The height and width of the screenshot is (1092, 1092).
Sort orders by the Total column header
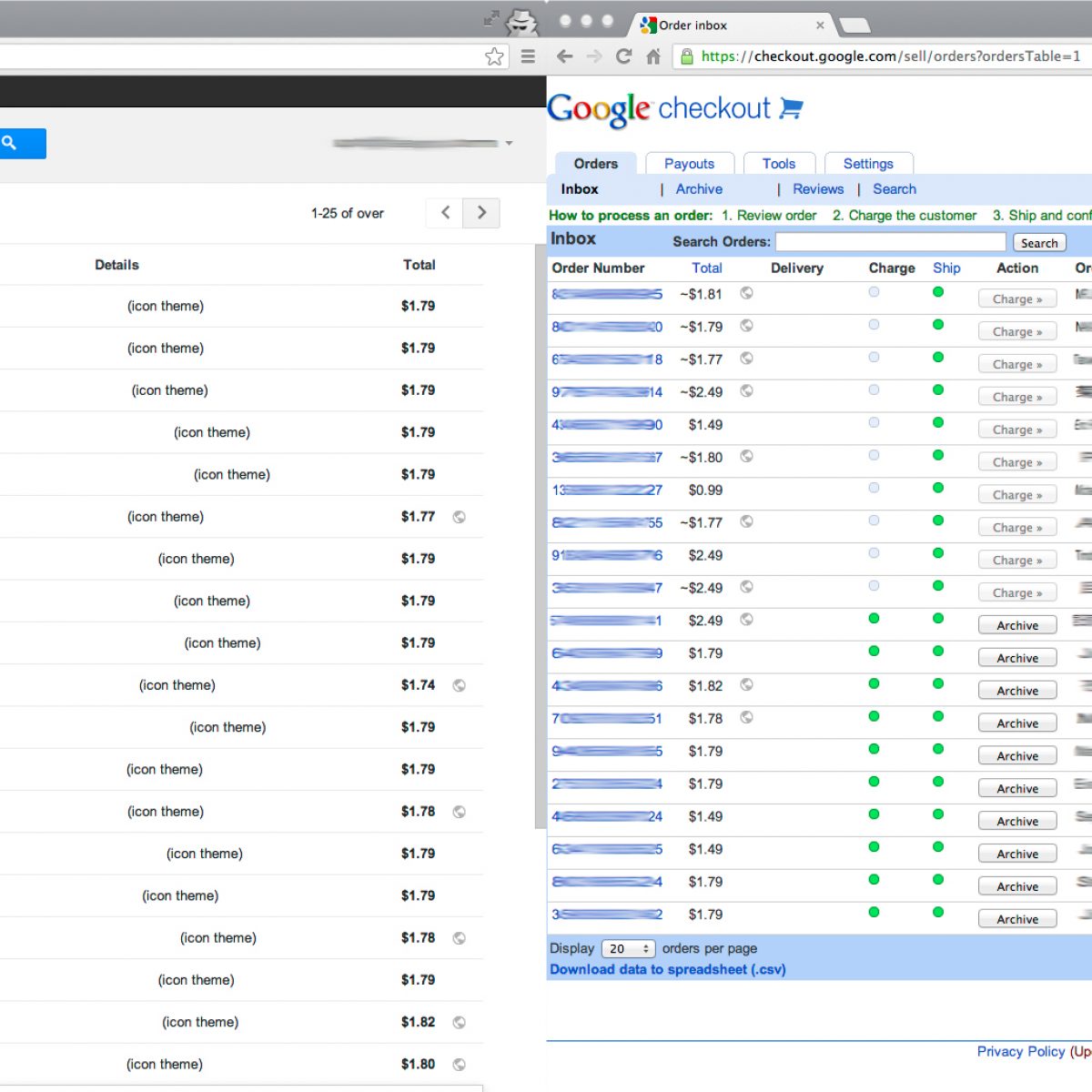click(706, 268)
